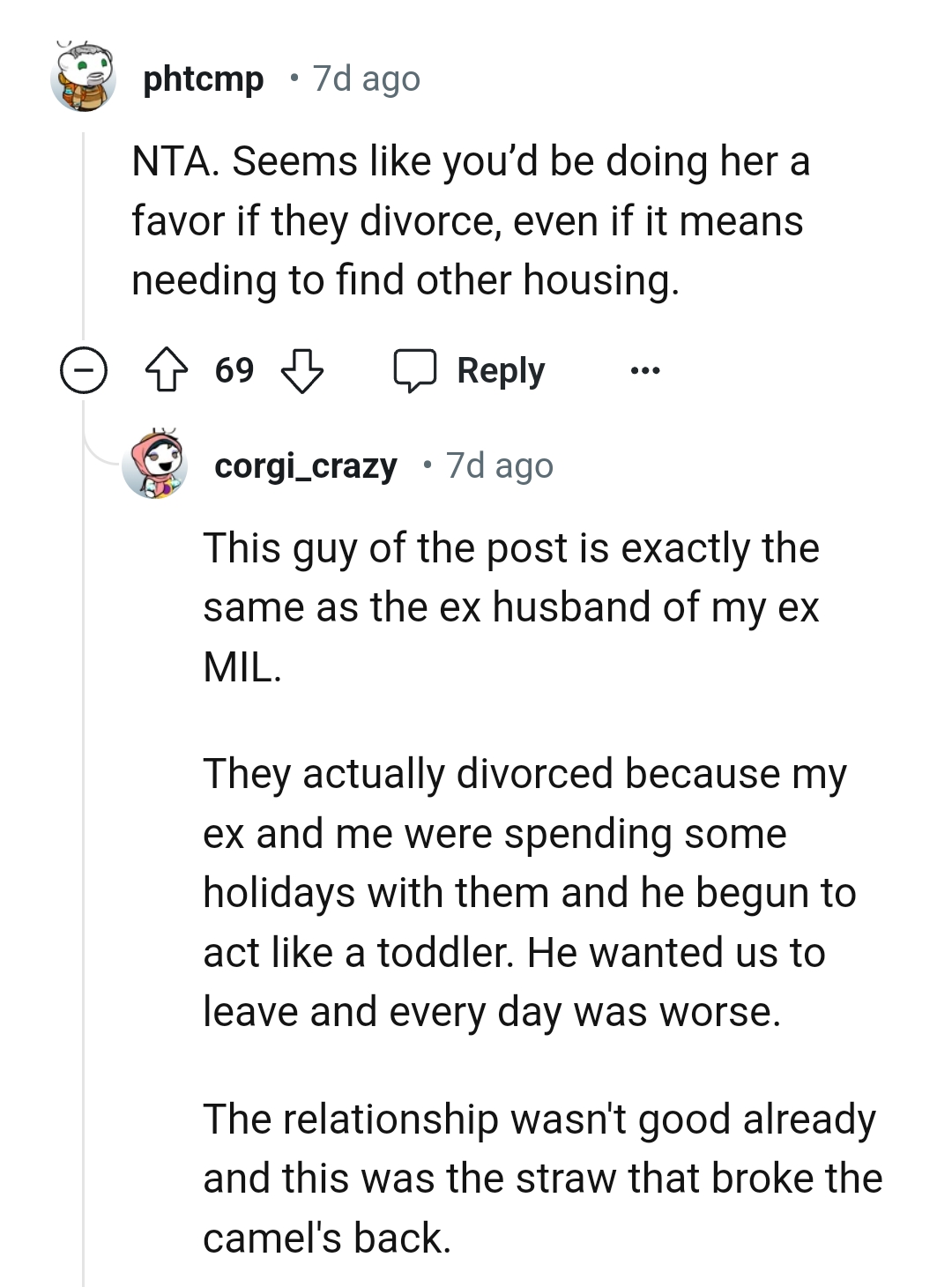This screenshot has height=1287, width=952.
Task: Click the paragraph mentioning ex MIL
Action: (511, 606)
